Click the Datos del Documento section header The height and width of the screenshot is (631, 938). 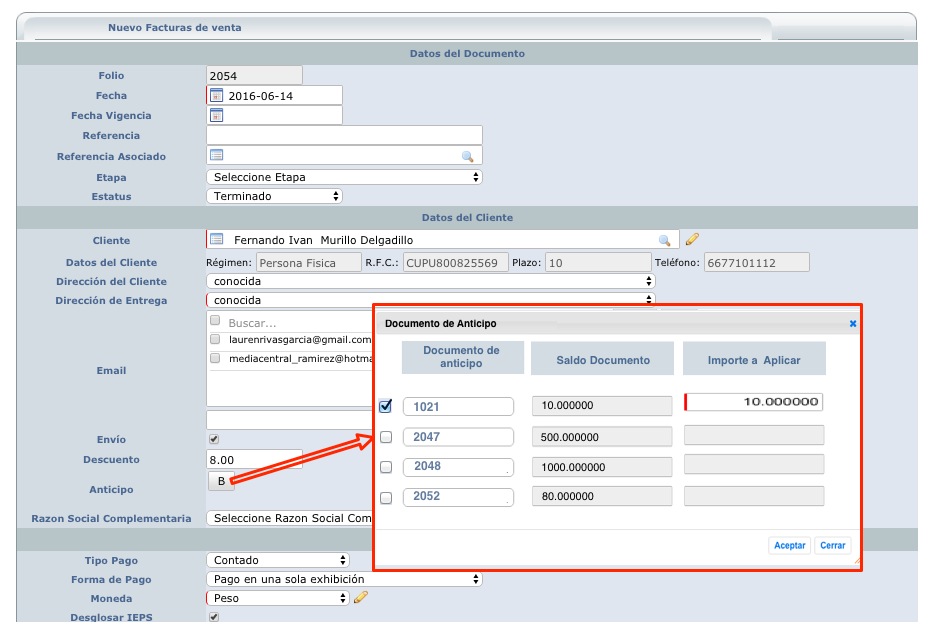(467, 53)
